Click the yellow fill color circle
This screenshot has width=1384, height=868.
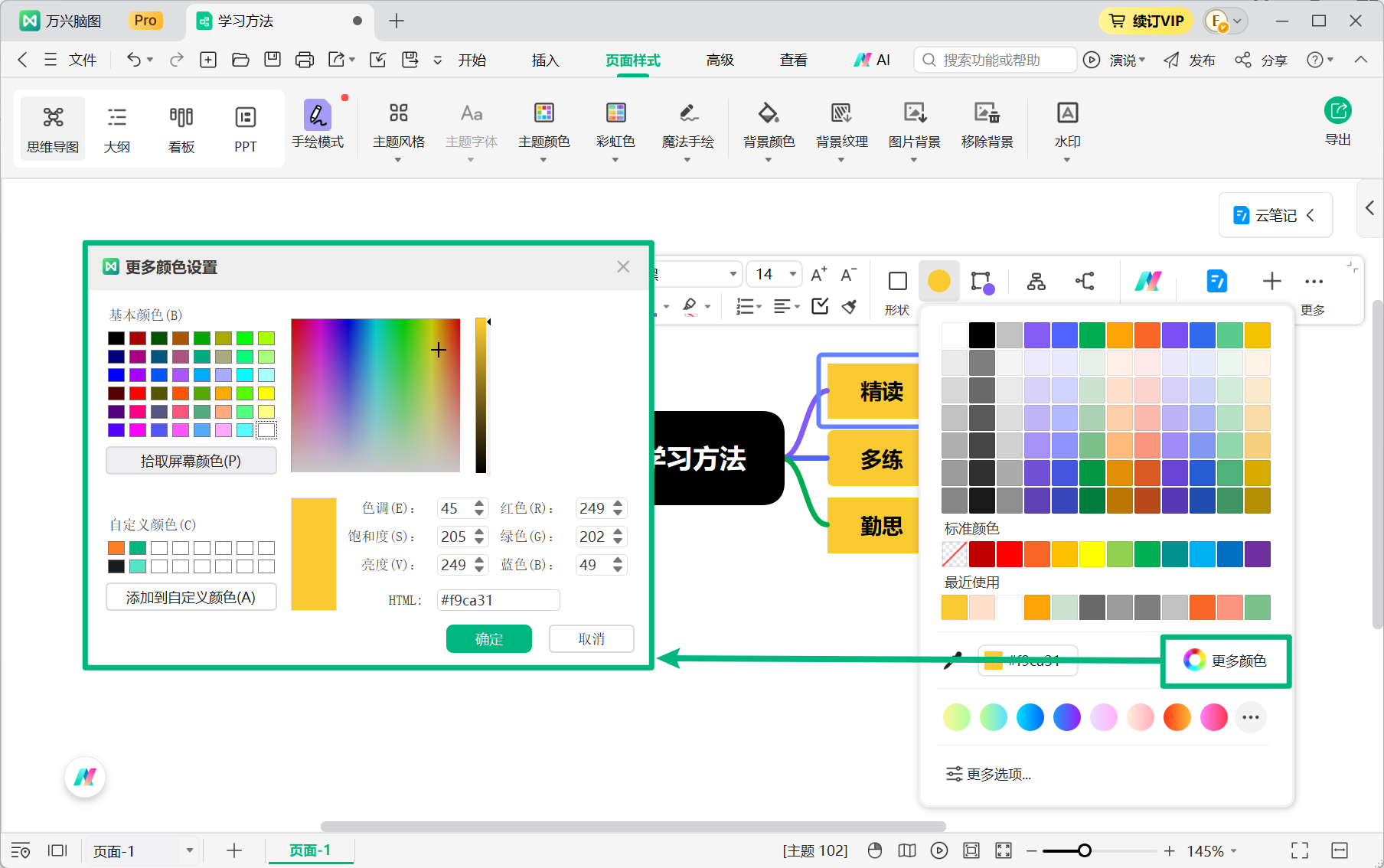tap(938, 281)
